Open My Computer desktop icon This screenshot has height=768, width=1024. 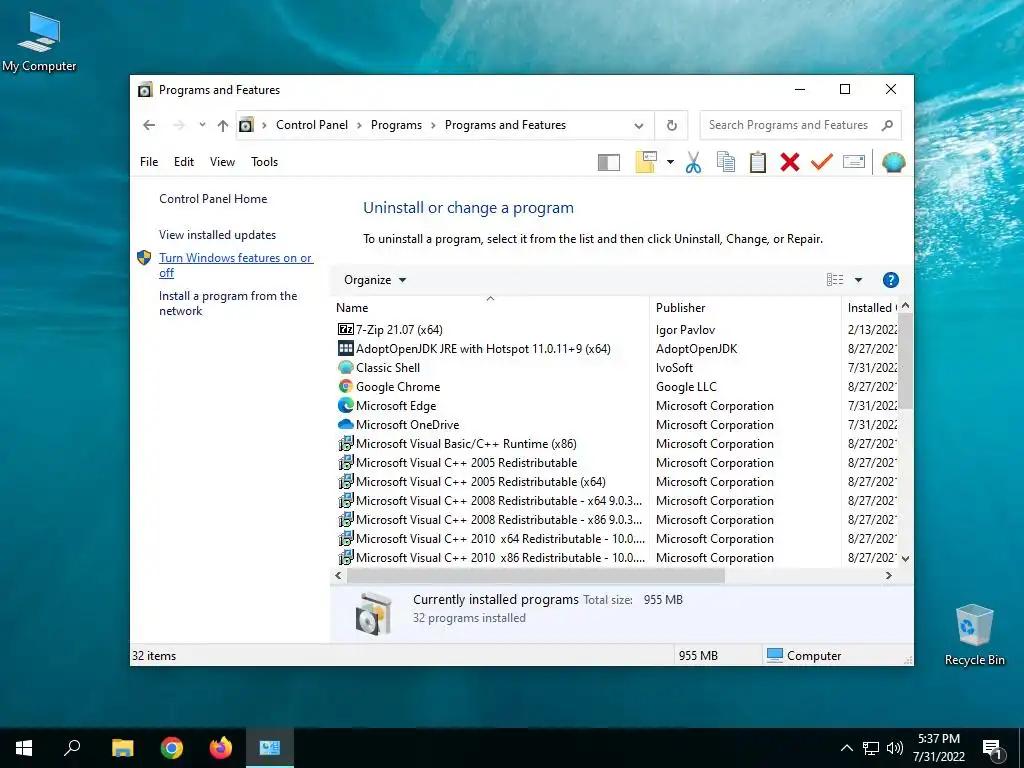[x=39, y=42]
